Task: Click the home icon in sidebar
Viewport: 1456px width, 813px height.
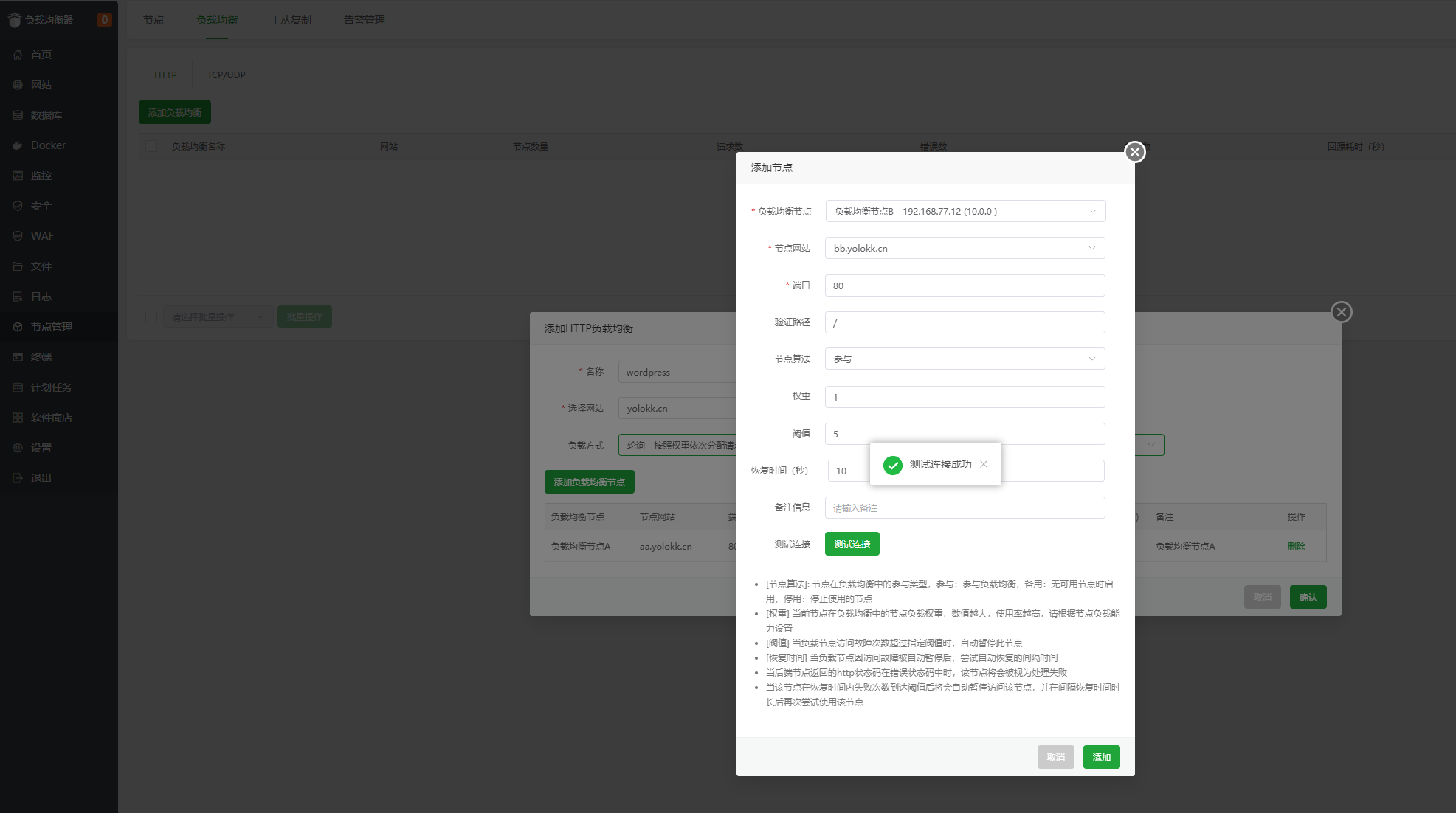Action: click(x=18, y=55)
